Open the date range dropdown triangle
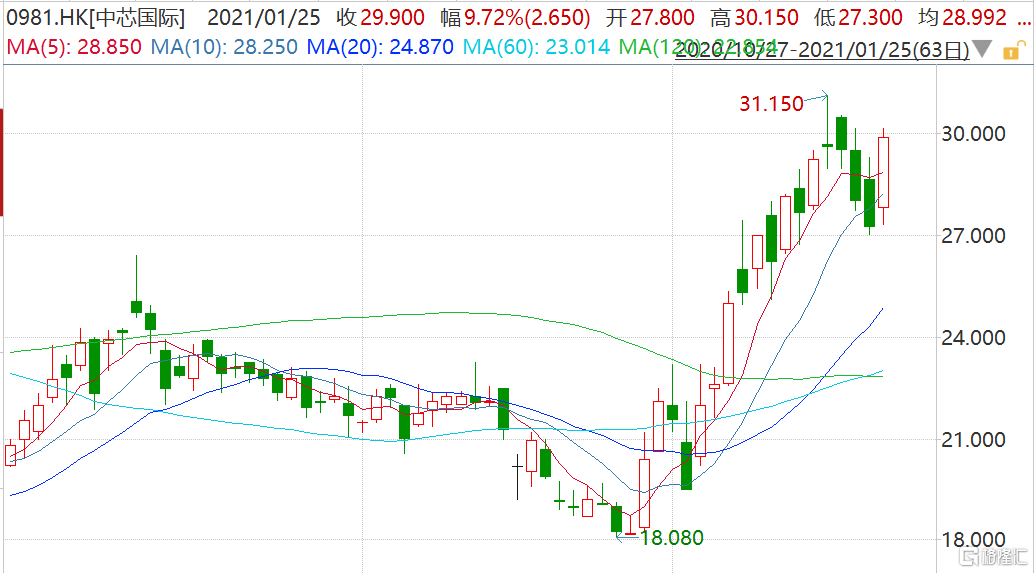Viewport: 1034px width, 573px height. pyautogui.click(x=982, y=49)
